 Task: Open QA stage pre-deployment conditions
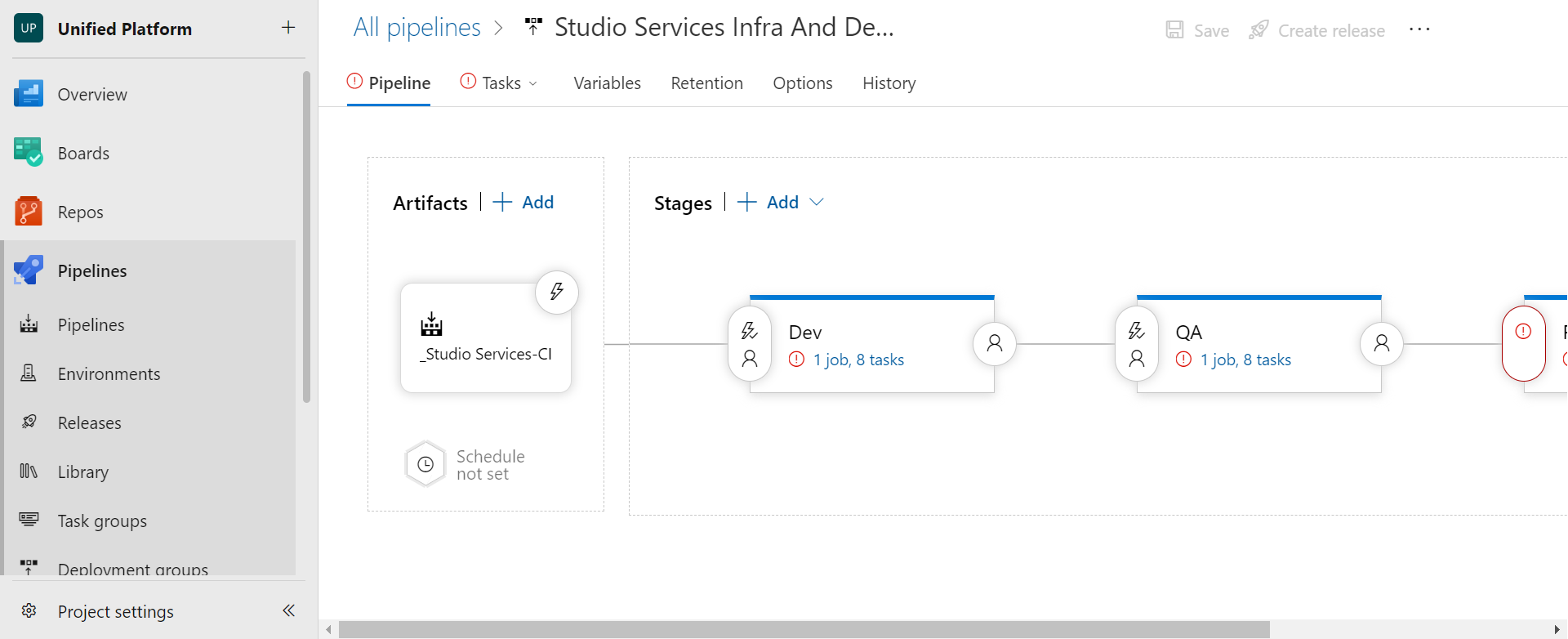1137,344
